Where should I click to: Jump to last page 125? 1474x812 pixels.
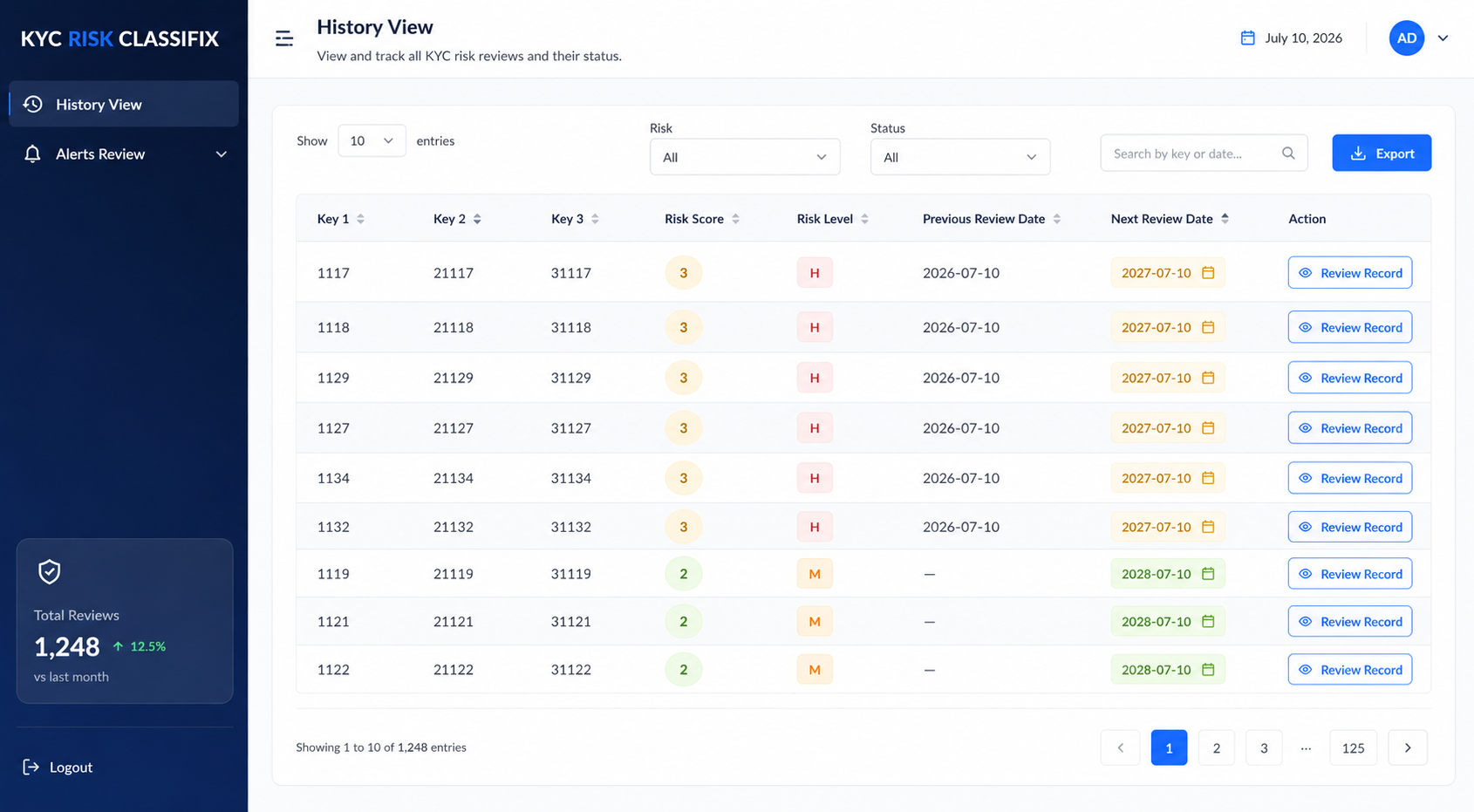[1354, 747]
